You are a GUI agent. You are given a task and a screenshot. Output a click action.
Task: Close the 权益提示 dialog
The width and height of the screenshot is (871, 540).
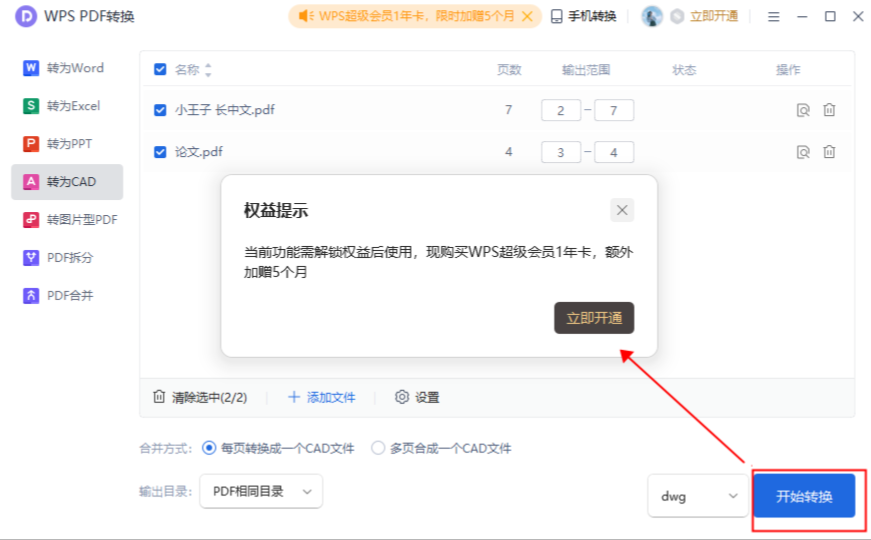tap(622, 210)
